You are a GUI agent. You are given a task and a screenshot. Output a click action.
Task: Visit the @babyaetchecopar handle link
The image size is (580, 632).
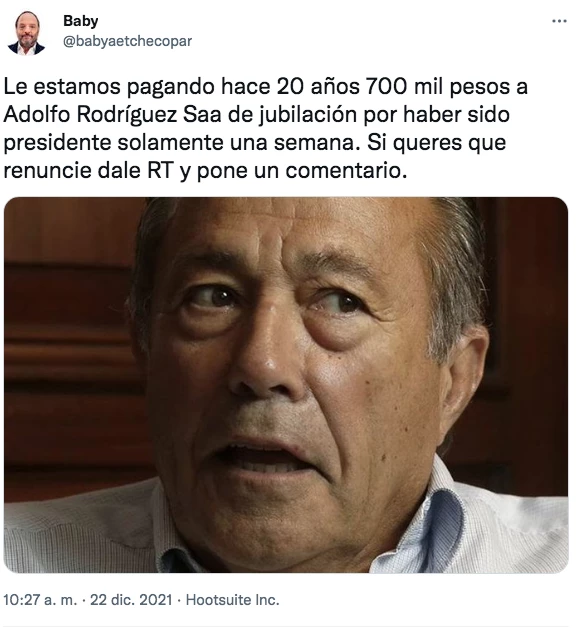pyautogui.click(x=127, y=41)
